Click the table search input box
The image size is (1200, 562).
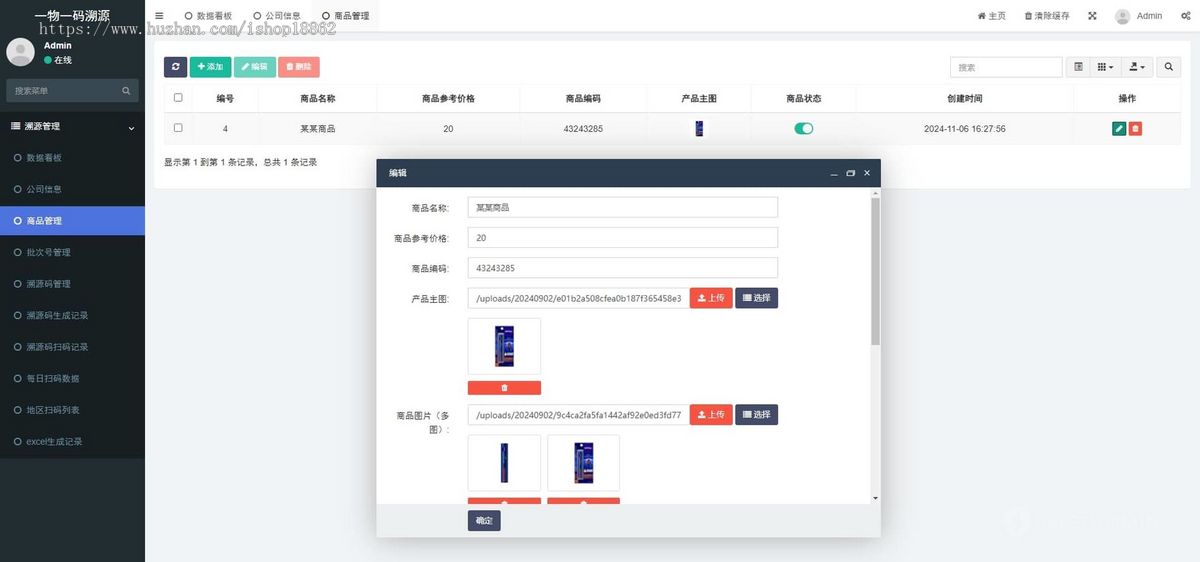click(1006, 67)
